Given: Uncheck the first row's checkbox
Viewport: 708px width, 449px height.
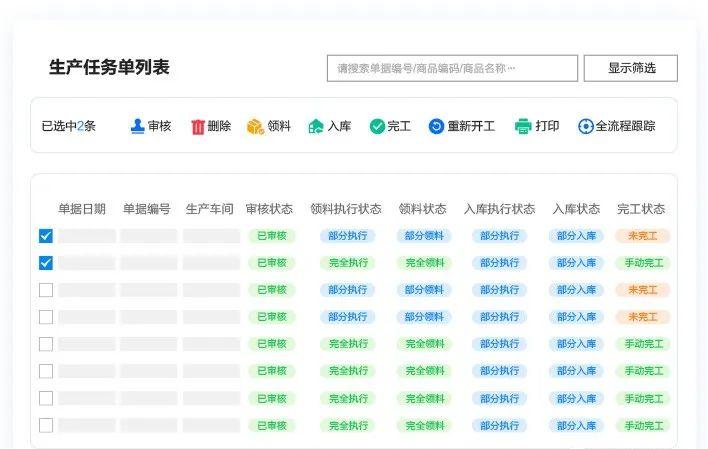Looking at the screenshot, I should click(46, 236).
